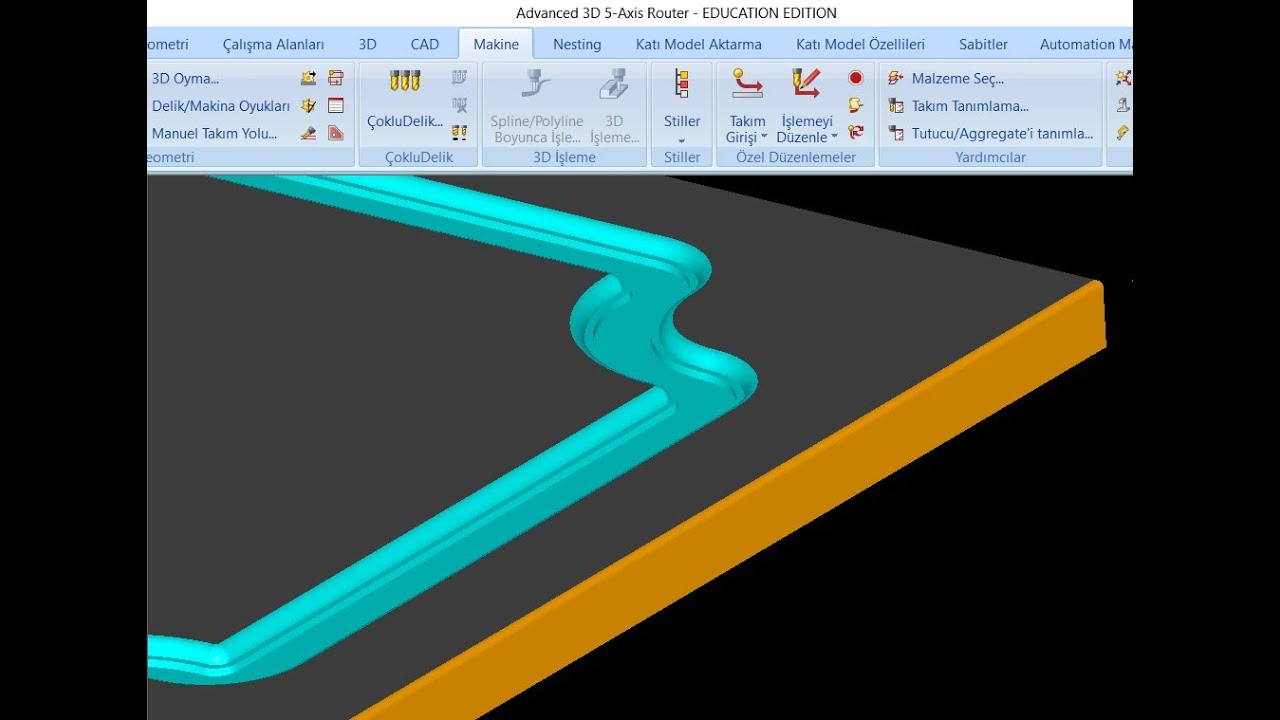Image resolution: width=1280 pixels, height=720 pixels.
Task: Click the Stiller hierarchy icon
Action: (682, 84)
